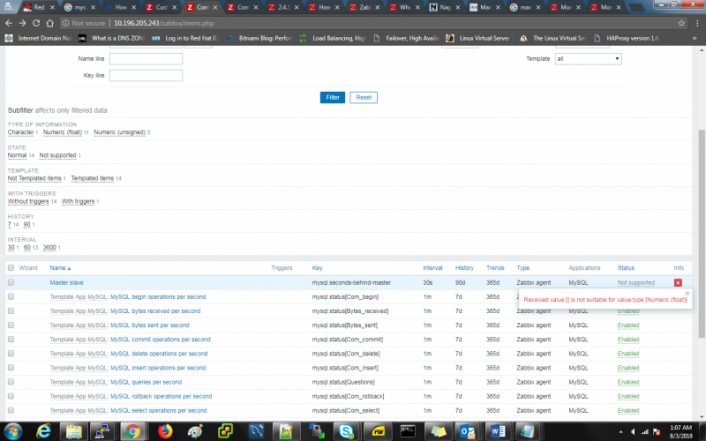Open Microsoft Word from the taskbar
706x441 pixels.
pos(498,432)
